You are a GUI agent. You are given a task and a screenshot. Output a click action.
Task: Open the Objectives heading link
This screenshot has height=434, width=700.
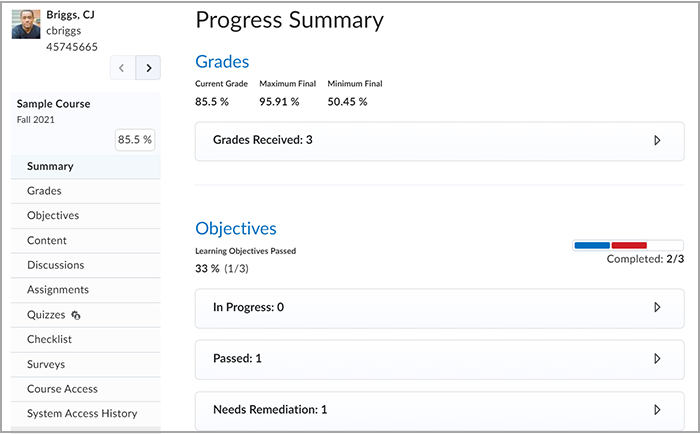click(236, 229)
